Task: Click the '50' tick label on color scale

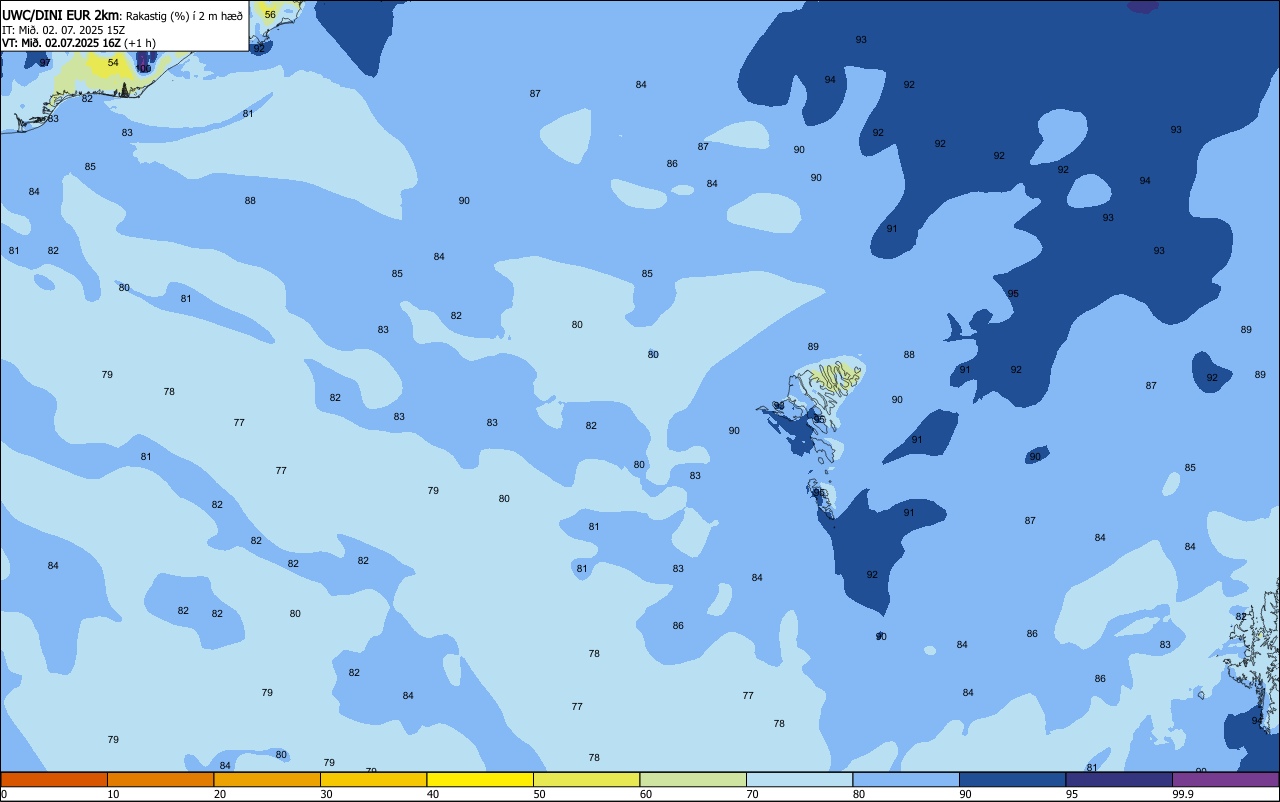Action: tap(540, 794)
